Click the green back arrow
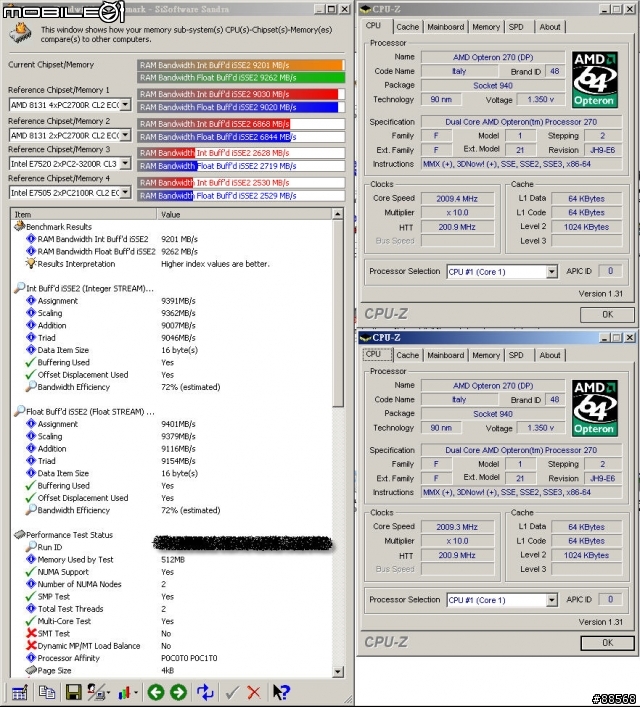Image resolution: width=640 pixels, height=707 pixels. click(x=156, y=692)
